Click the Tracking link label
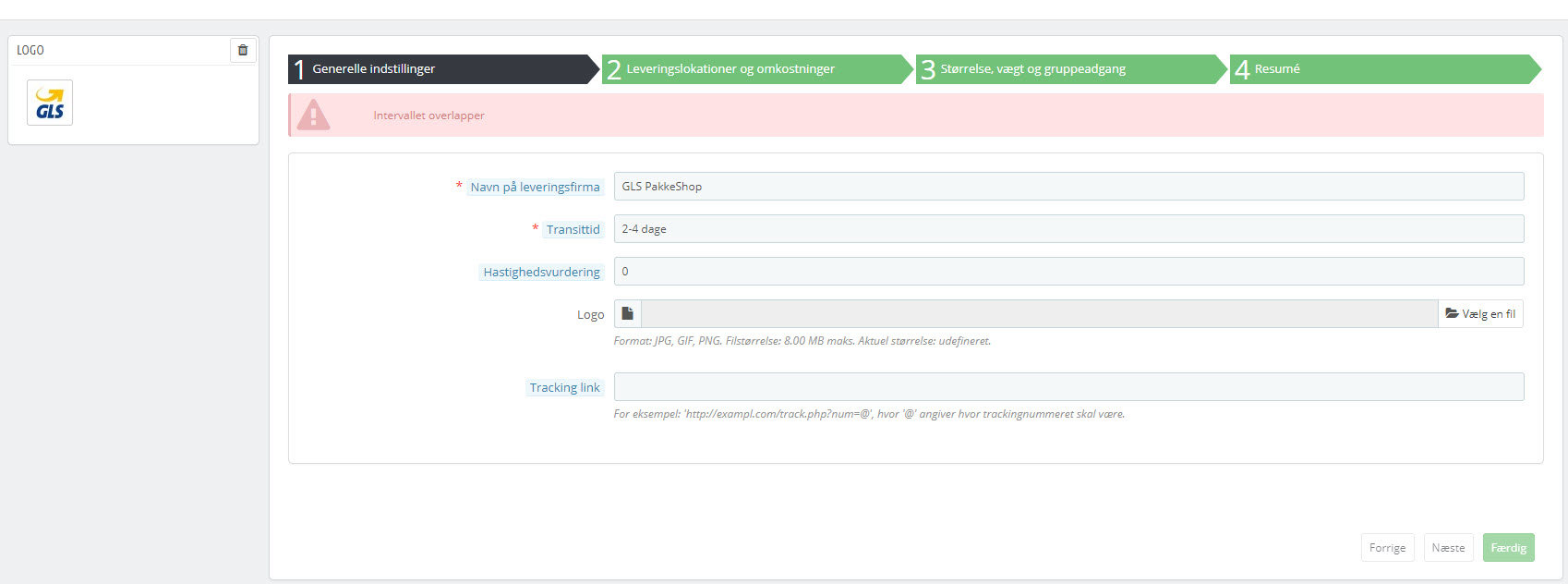1568x584 pixels. pos(564,387)
